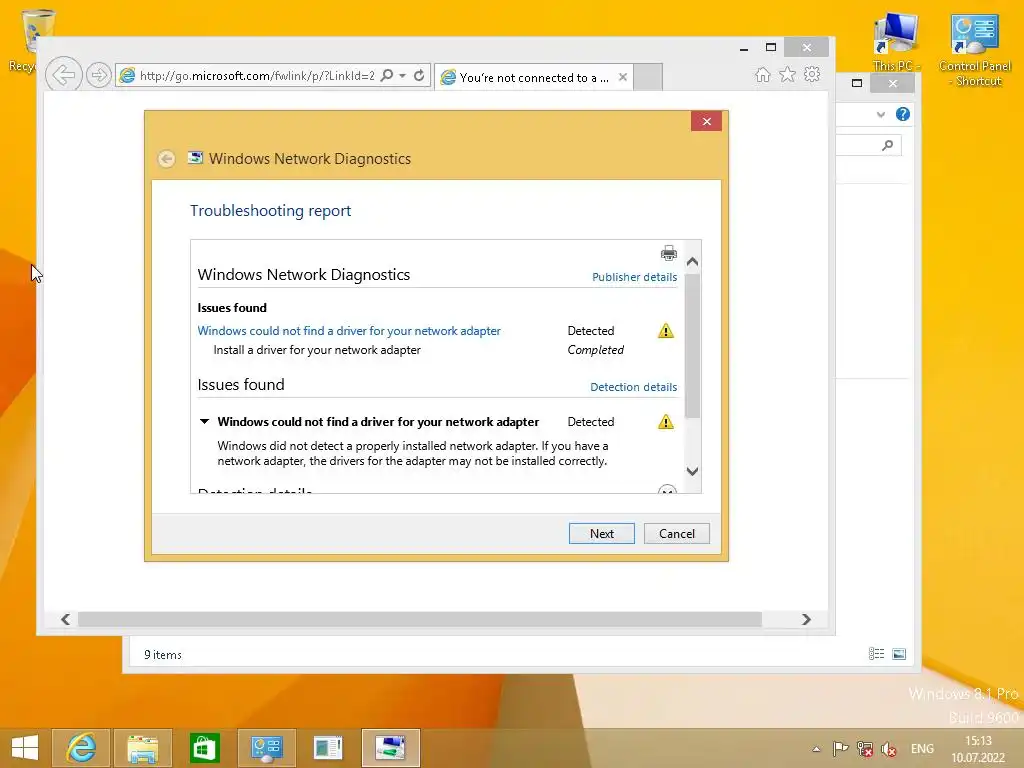This screenshot has height=768, width=1024.
Task: Click report scrollbar up arrow
Action: (692, 261)
